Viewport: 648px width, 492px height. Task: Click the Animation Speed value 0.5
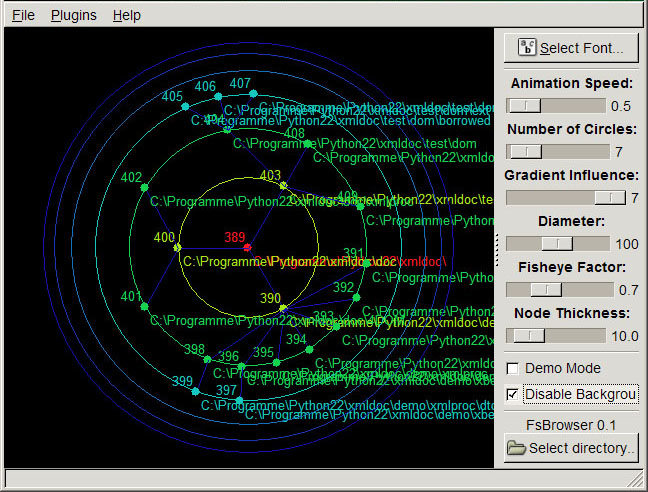(x=621, y=106)
